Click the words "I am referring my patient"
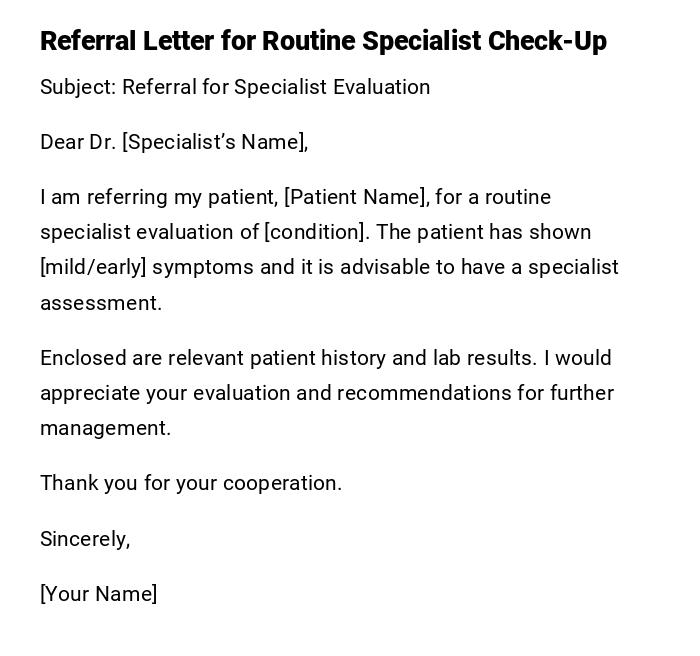Image resolution: width=700 pixels, height=656 pixels. (158, 197)
